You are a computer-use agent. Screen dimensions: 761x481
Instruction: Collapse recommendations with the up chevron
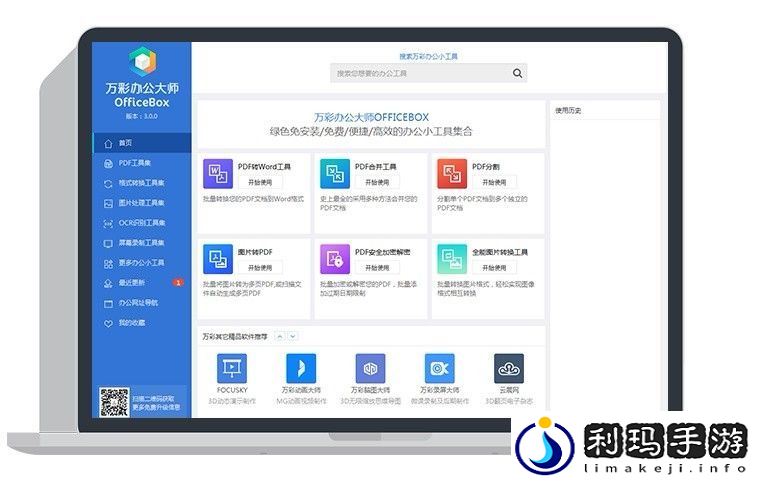tap(280, 336)
